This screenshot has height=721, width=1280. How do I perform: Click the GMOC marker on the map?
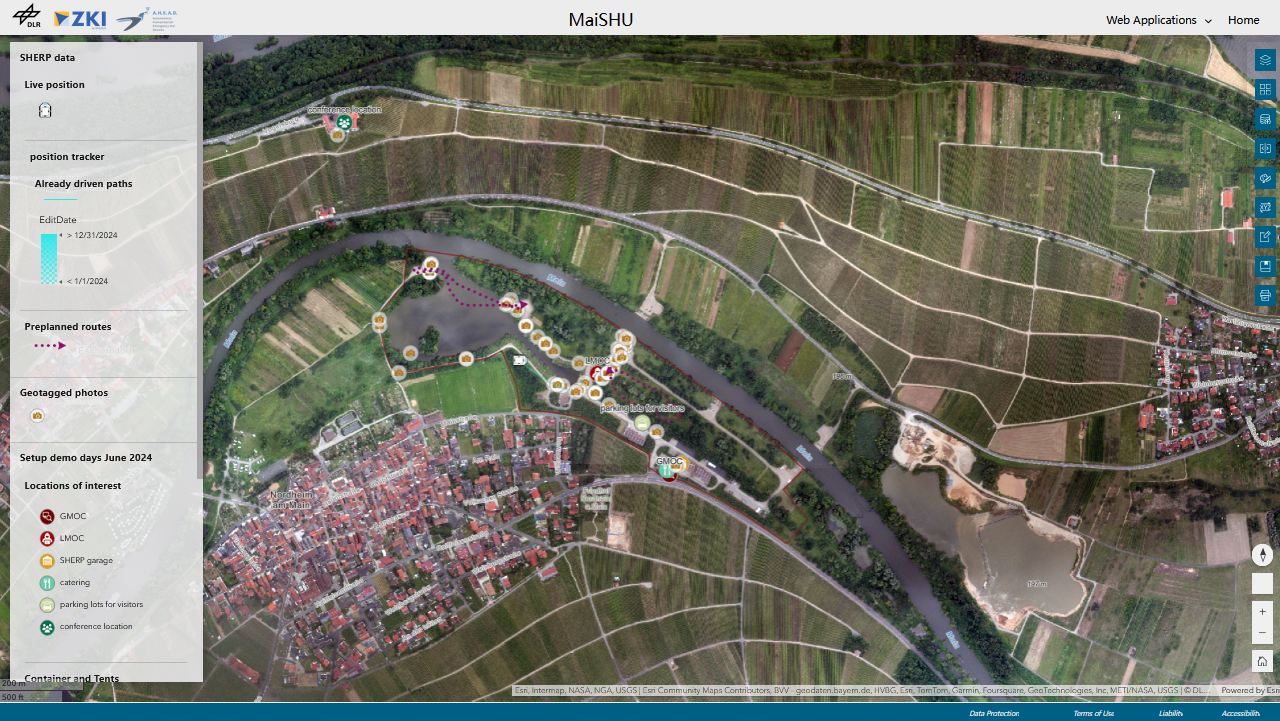[668, 471]
